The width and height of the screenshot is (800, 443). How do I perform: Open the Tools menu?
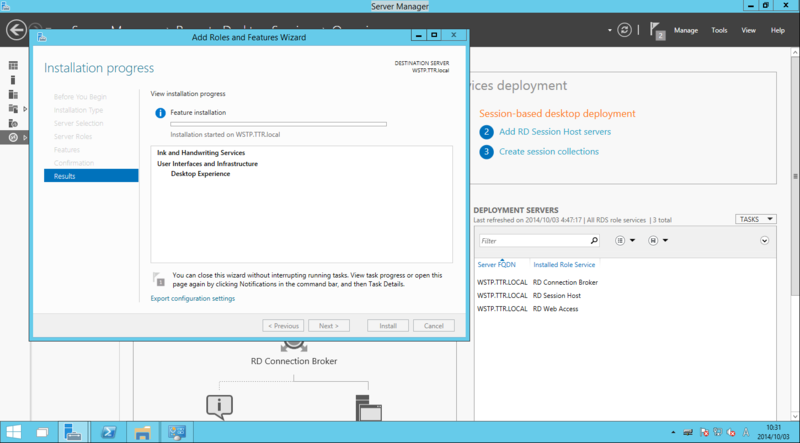[x=719, y=30]
